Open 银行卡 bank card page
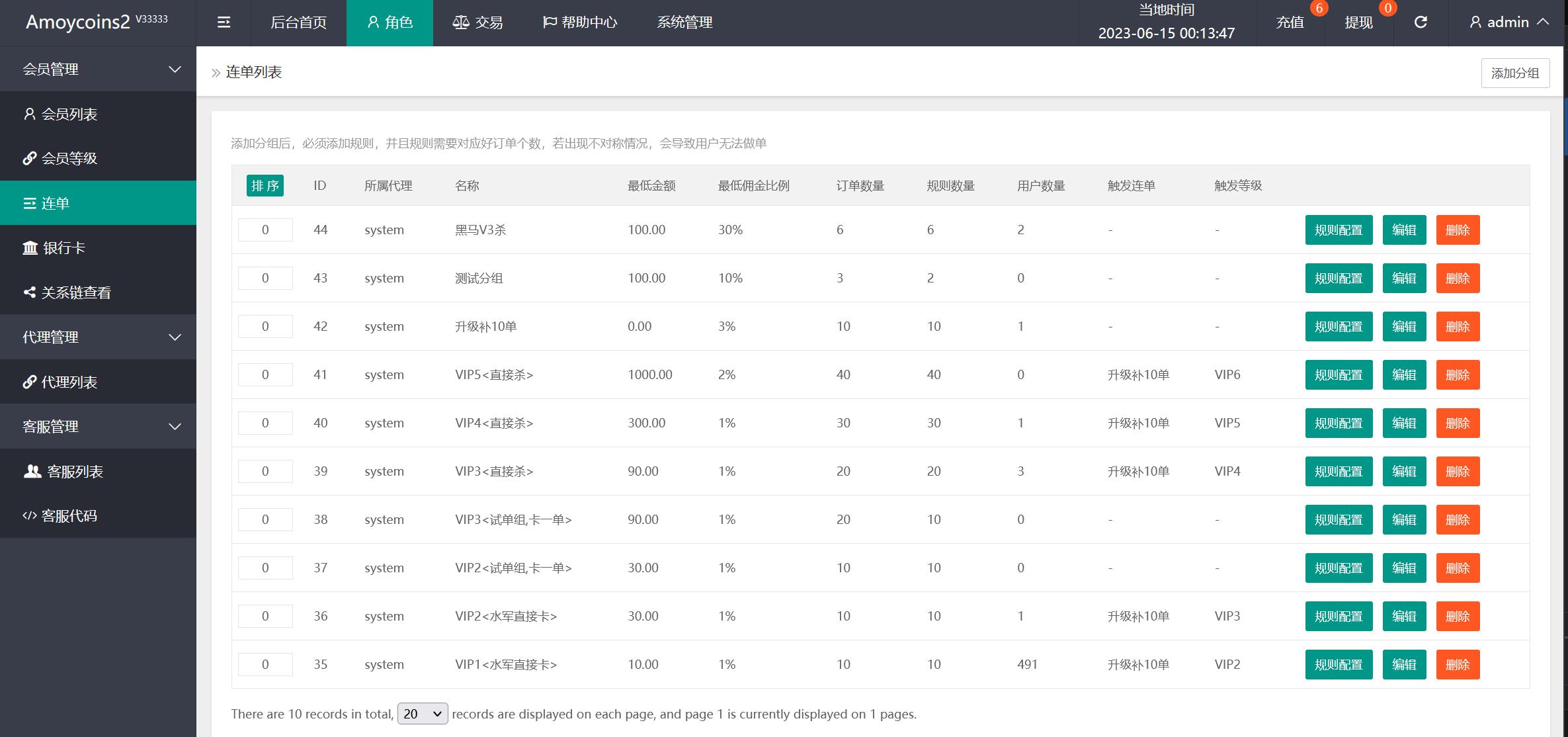 (x=63, y=247)
